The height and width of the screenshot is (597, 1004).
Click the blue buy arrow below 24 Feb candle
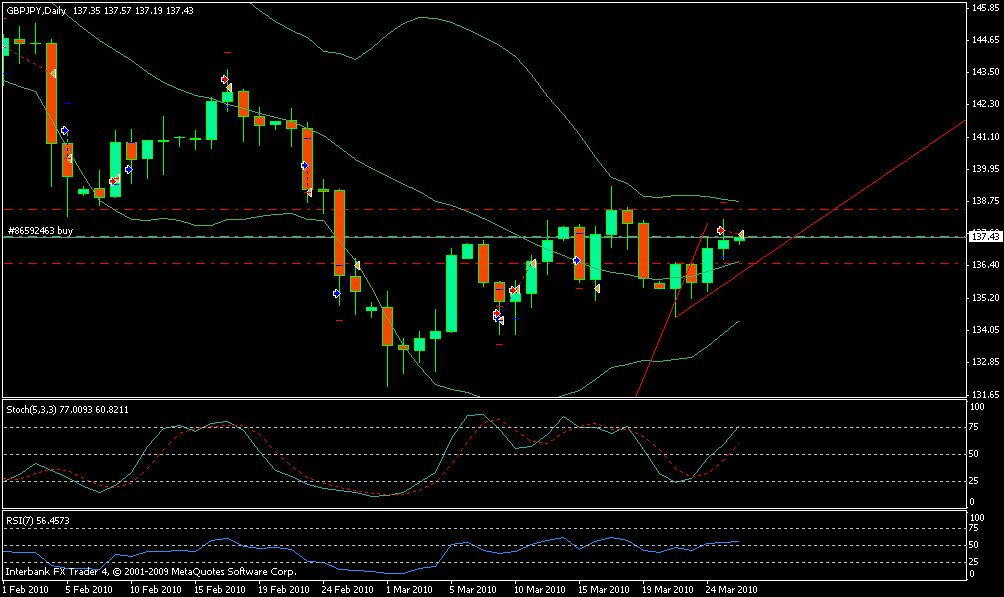click(336, 293)
